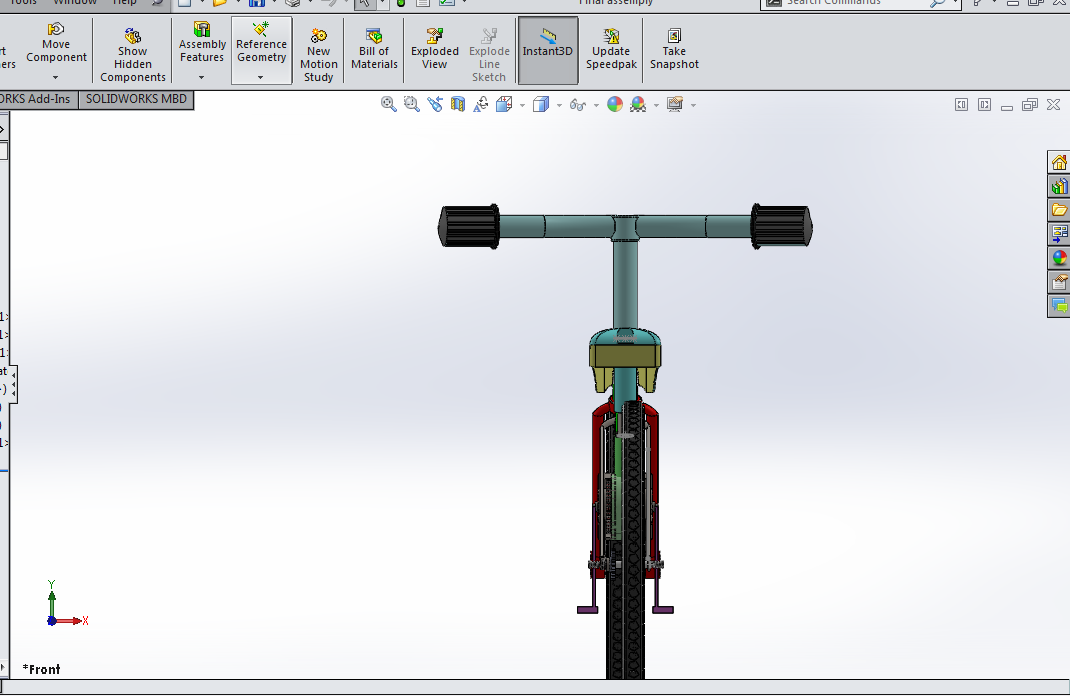Create an Exploded View
The width and height of the screenshot is (1070, 696).
(x=435, y=48)
